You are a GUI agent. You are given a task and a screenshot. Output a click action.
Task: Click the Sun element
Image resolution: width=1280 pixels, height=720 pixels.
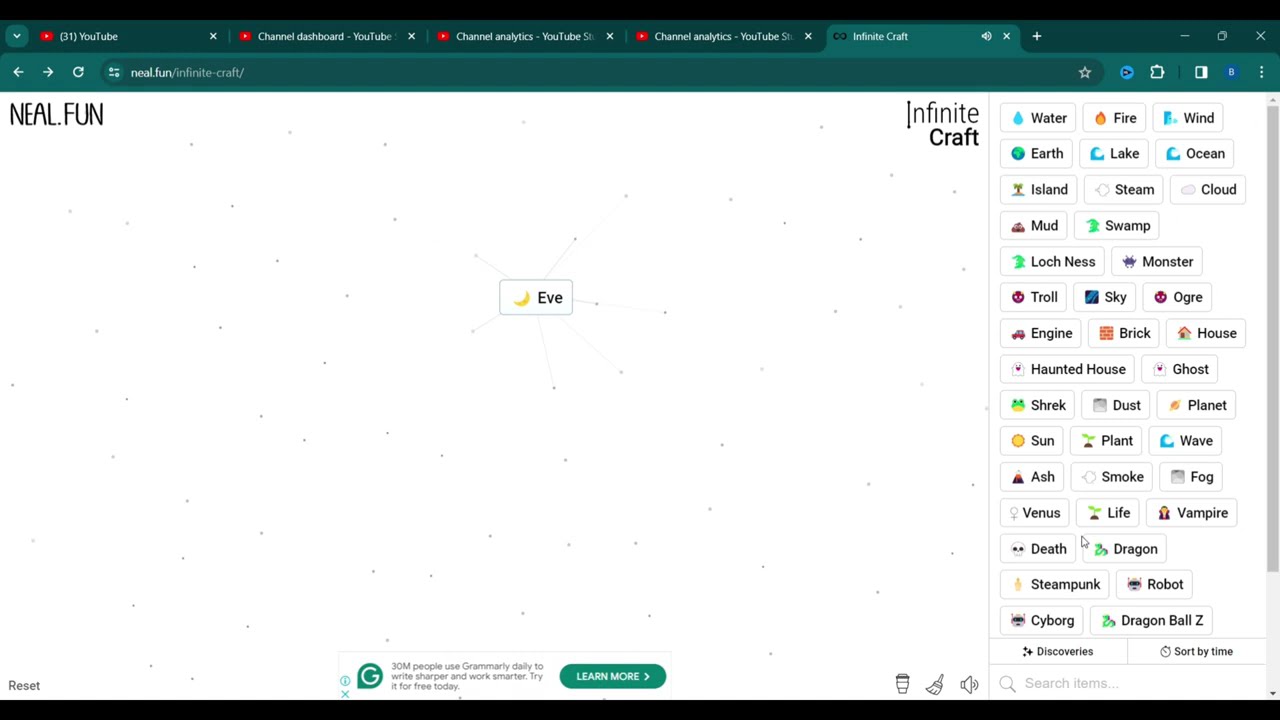pyautogui.click(x=1032, y=441)
